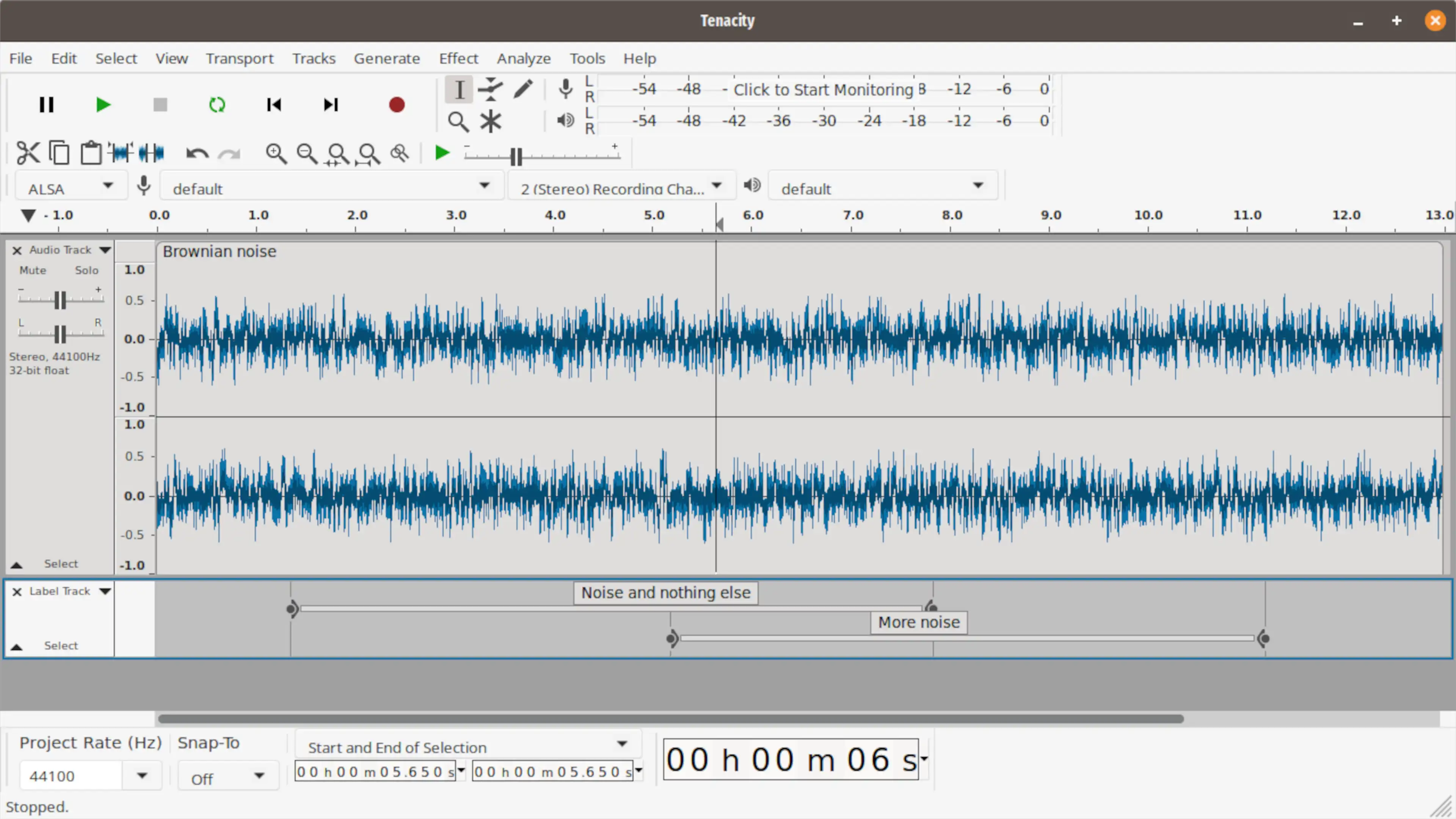Viewport: 1456px width, 819px height.
Task: Click the Cut scissors icon
Action: click(x=28, y=152)
